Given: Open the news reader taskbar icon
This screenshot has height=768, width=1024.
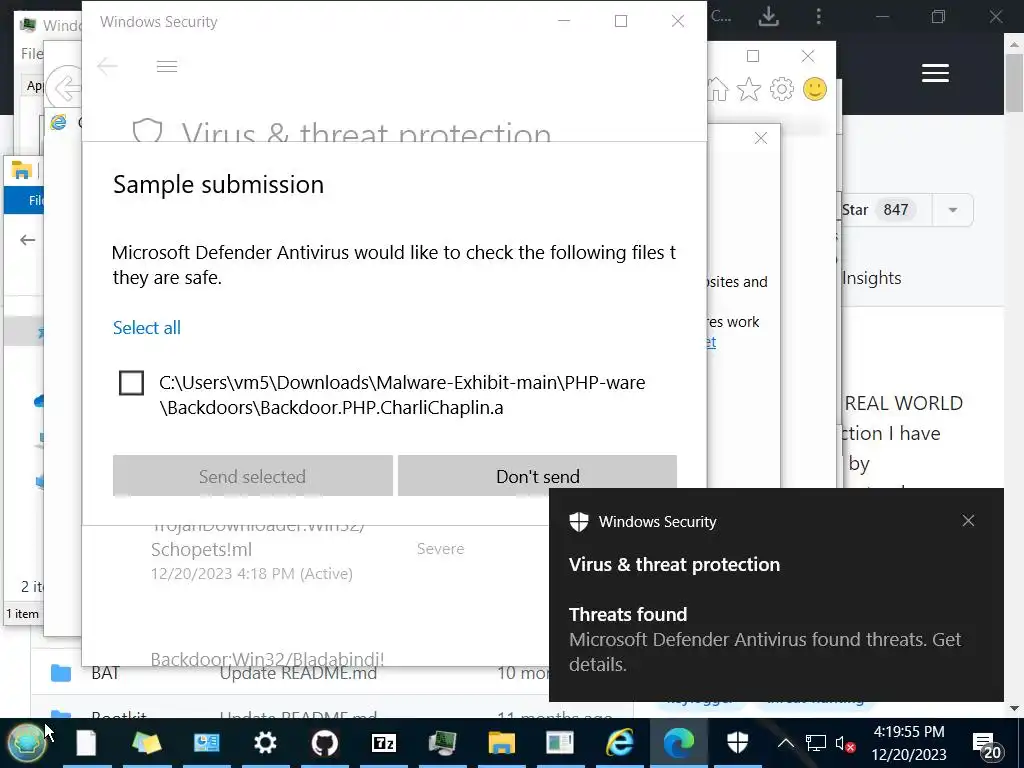Looking at the screenshot, I should point(560,743).
